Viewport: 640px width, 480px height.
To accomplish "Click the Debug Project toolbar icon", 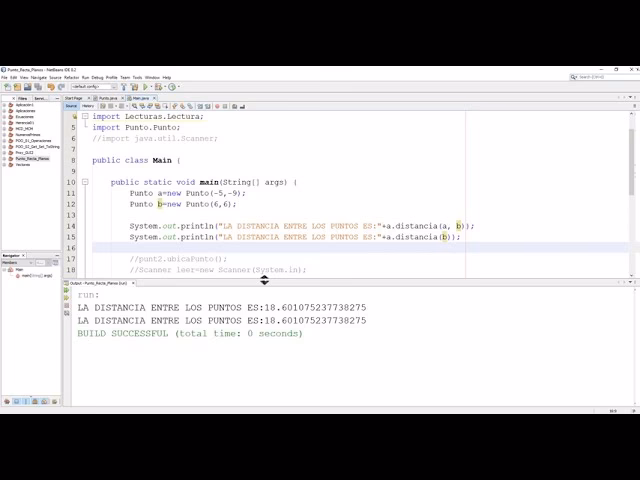I will (x=158, y=87).
